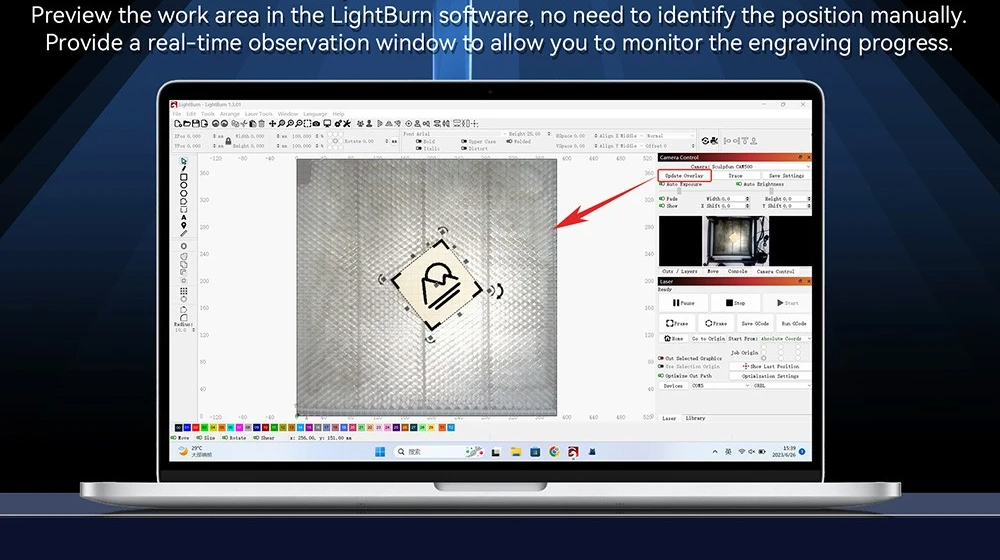
Task: Click the Delete trash can icon
Action: click(261, 124)
